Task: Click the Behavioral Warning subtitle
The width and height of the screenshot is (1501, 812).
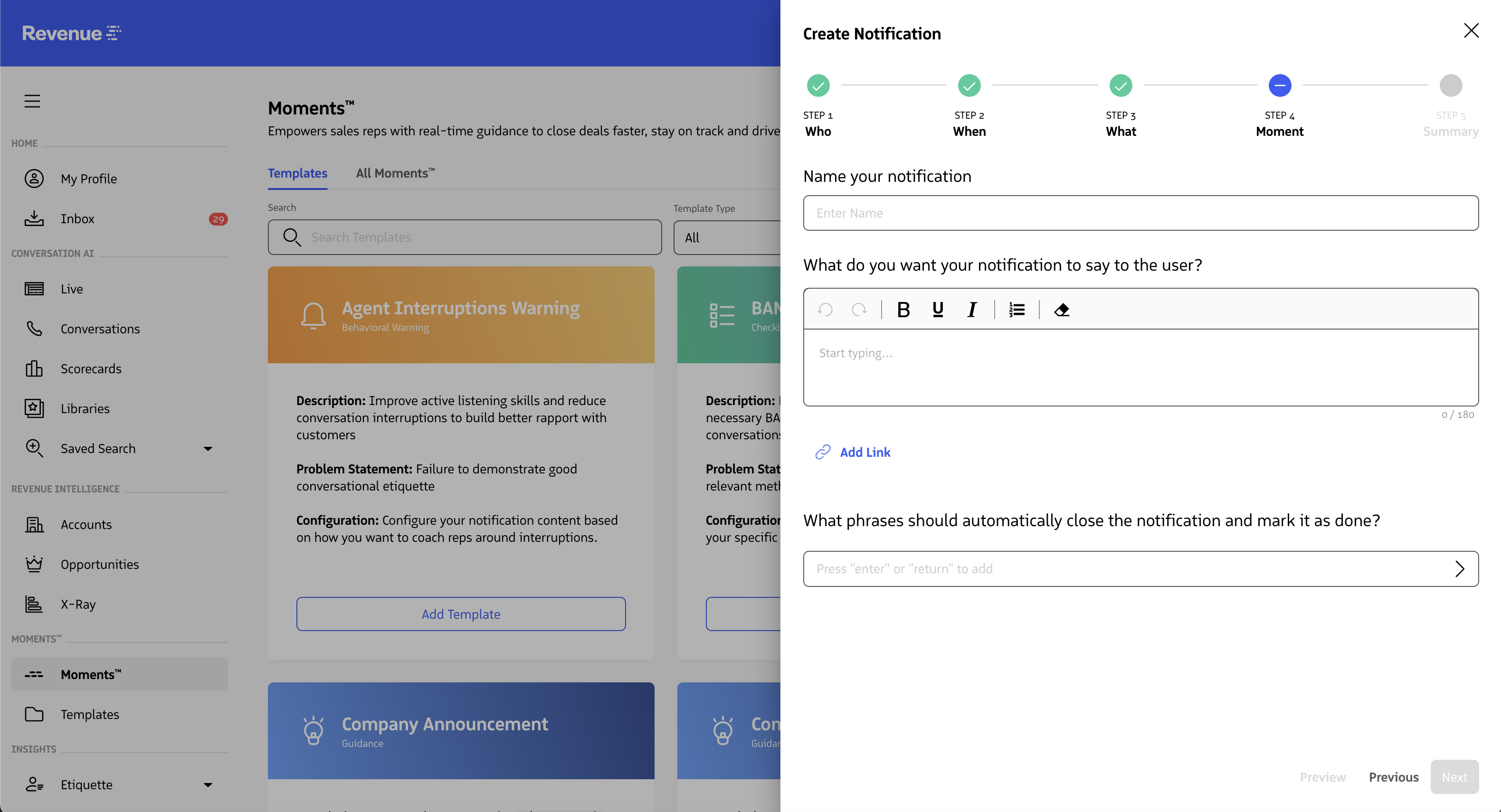Action: 385,327
